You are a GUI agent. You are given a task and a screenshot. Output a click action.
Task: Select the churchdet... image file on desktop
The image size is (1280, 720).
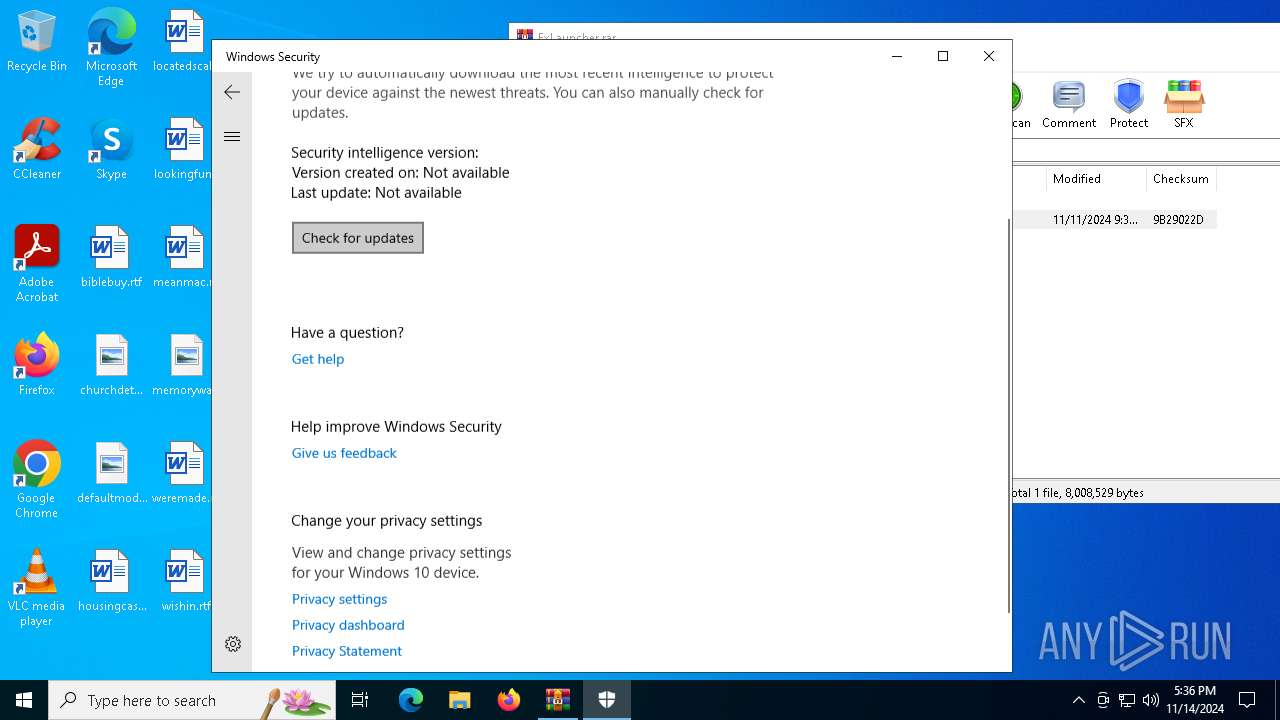pyautogui.click(x=111, y=365)
